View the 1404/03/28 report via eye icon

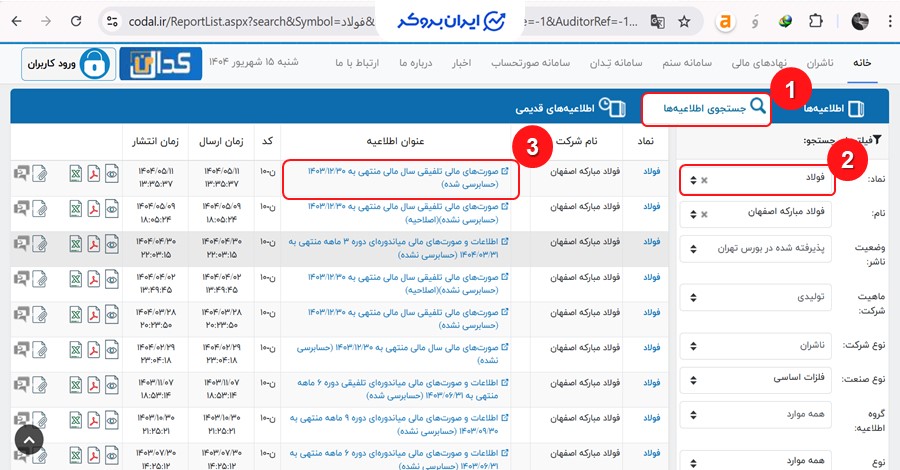click(112, 314)
